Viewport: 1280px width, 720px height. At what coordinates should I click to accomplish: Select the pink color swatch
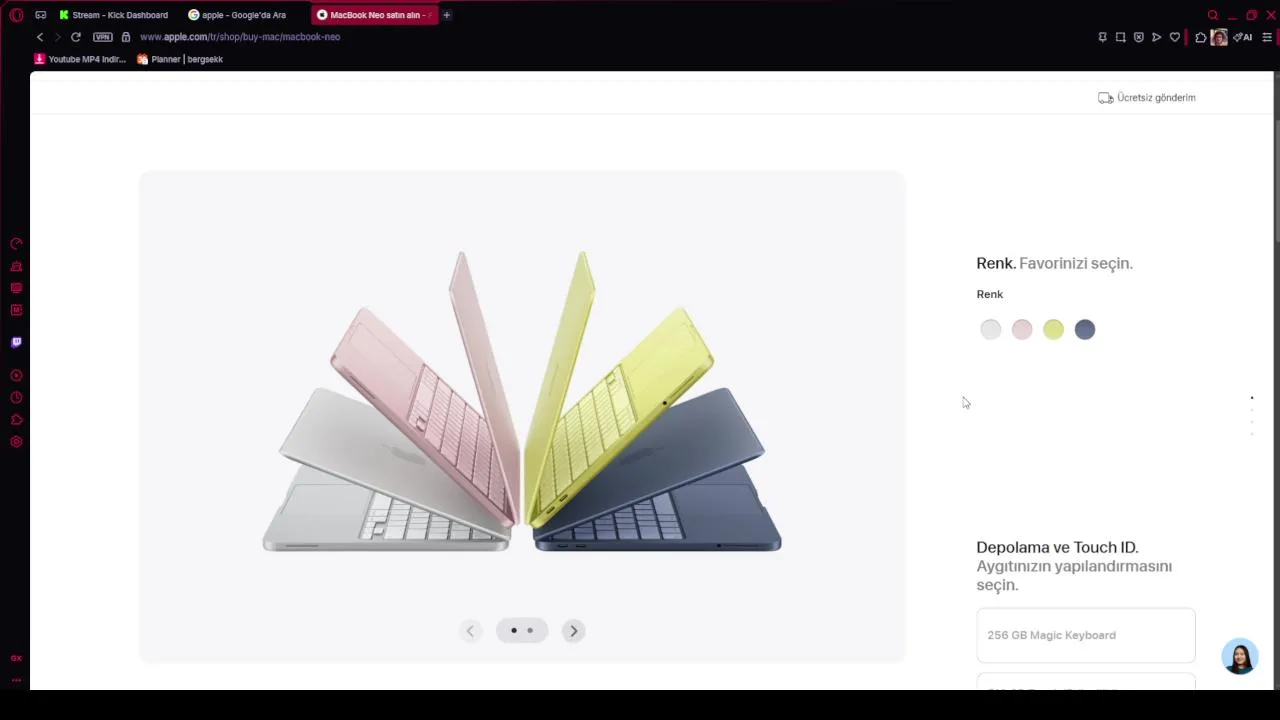[x=1022, y=329]
